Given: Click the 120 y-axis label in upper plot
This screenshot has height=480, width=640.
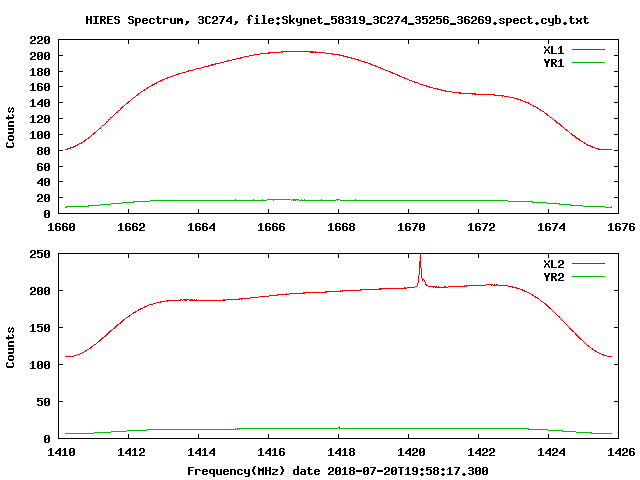Looking at the screenshot, I should tap(40, 119).
